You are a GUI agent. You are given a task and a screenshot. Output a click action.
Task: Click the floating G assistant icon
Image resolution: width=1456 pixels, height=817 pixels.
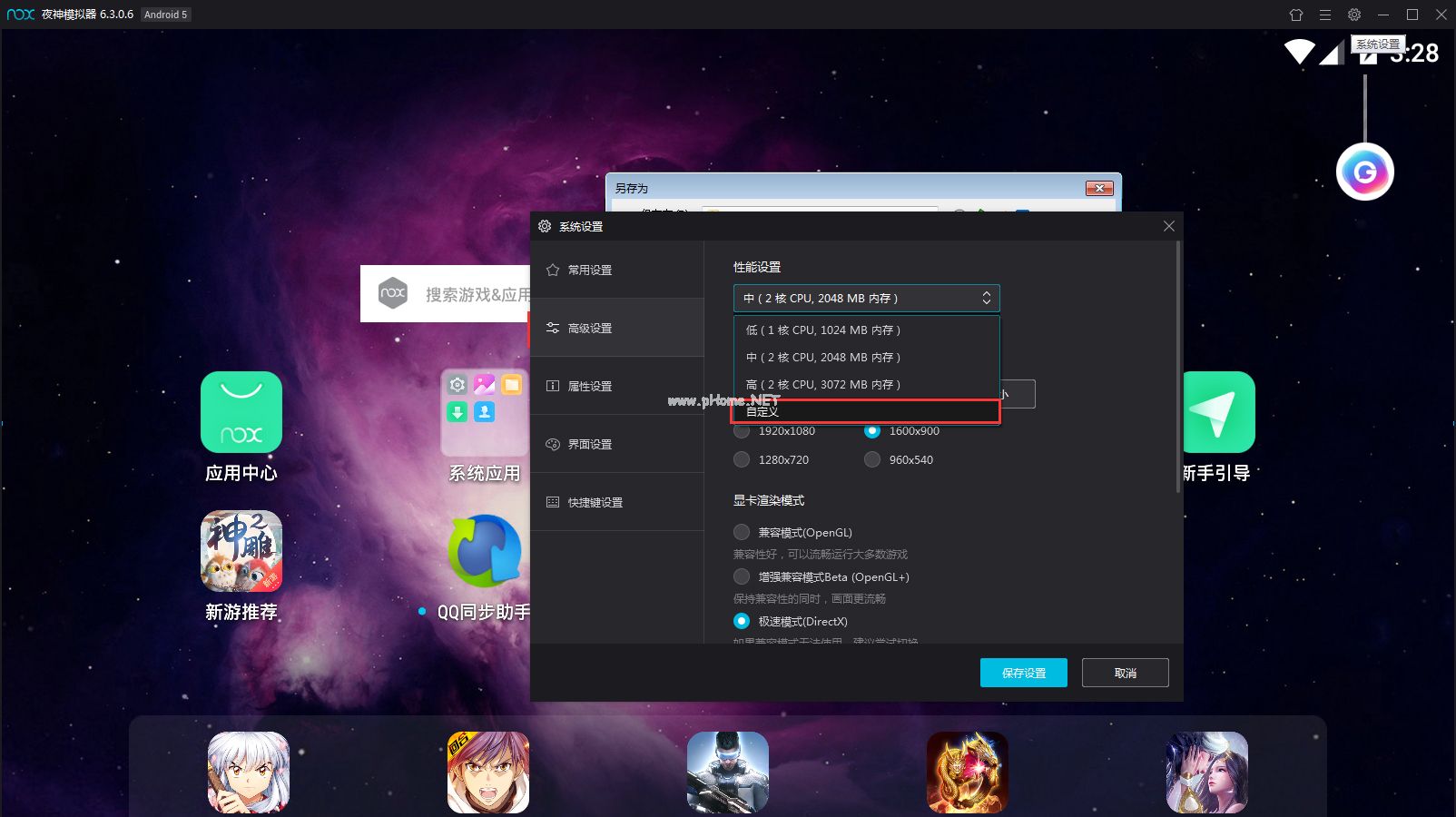click(x=1365, y=172)
